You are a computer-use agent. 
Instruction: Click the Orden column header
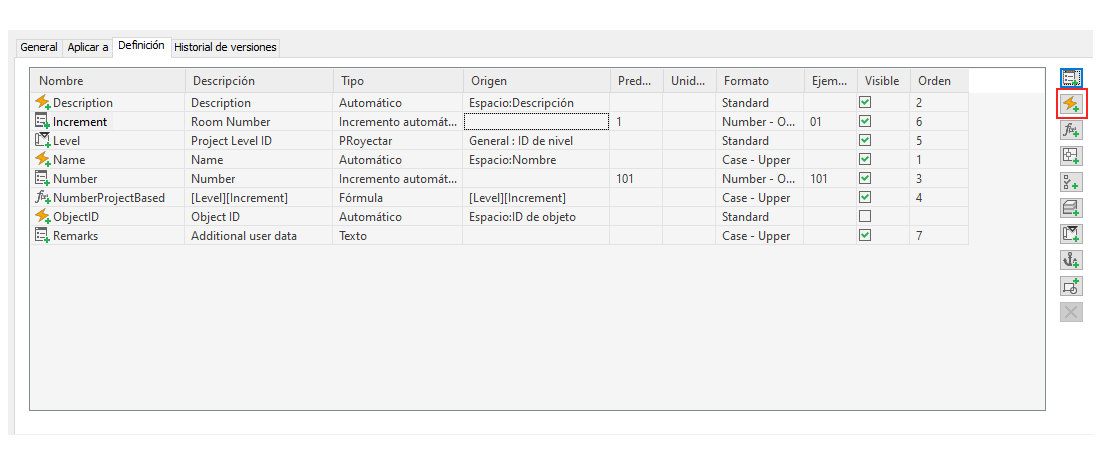coord(938,81)
